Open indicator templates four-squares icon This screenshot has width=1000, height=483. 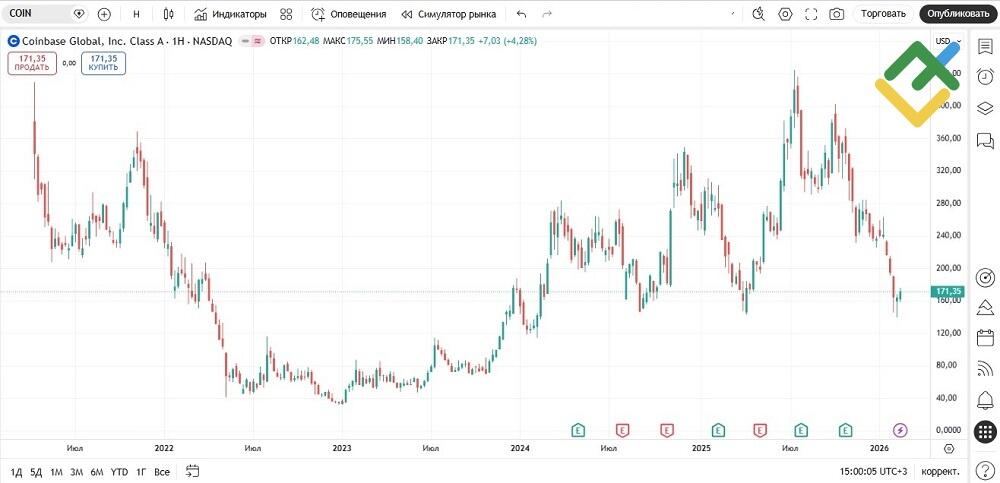tap(286, 14)
